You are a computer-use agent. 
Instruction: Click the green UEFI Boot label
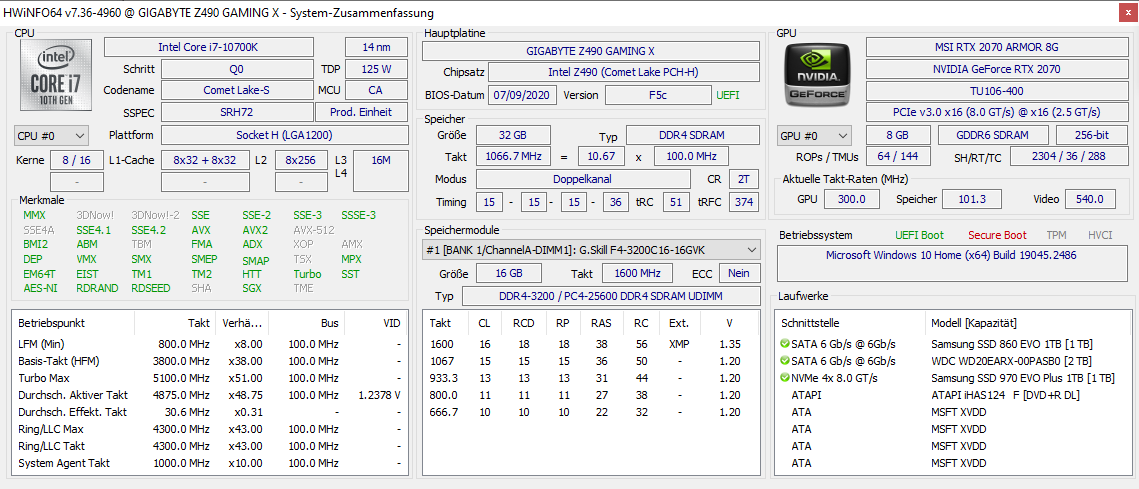coord(920,235)
